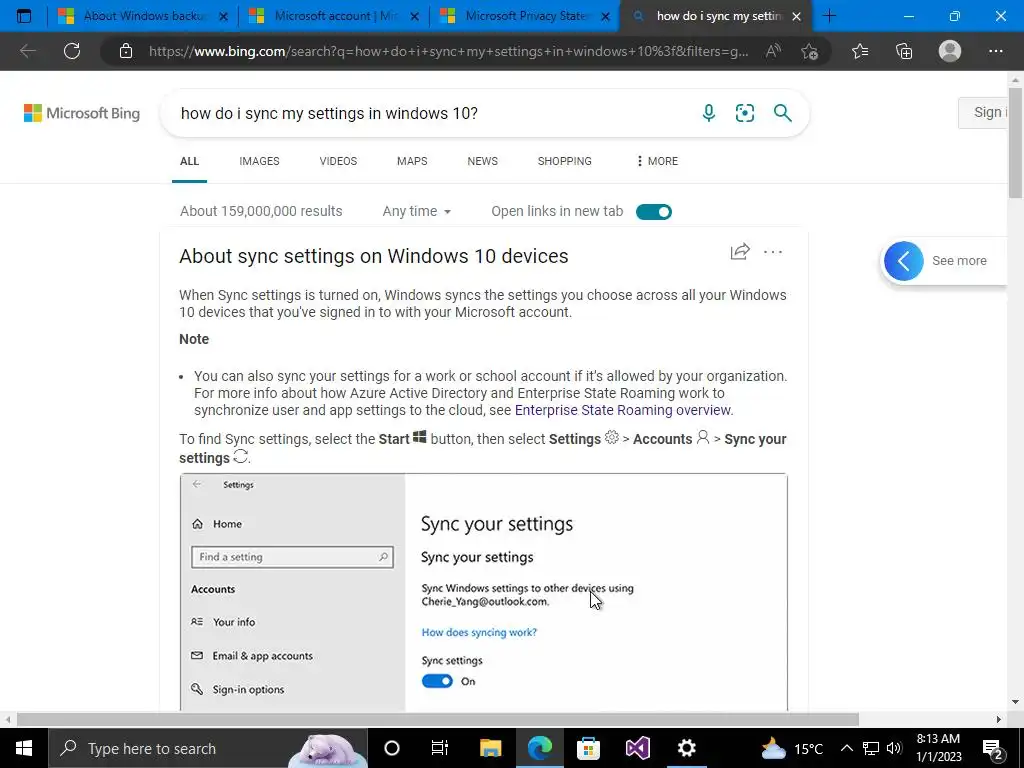1024x768 pixels.
Task: View site information via the lock icon
Action: (x=126, y=51)
